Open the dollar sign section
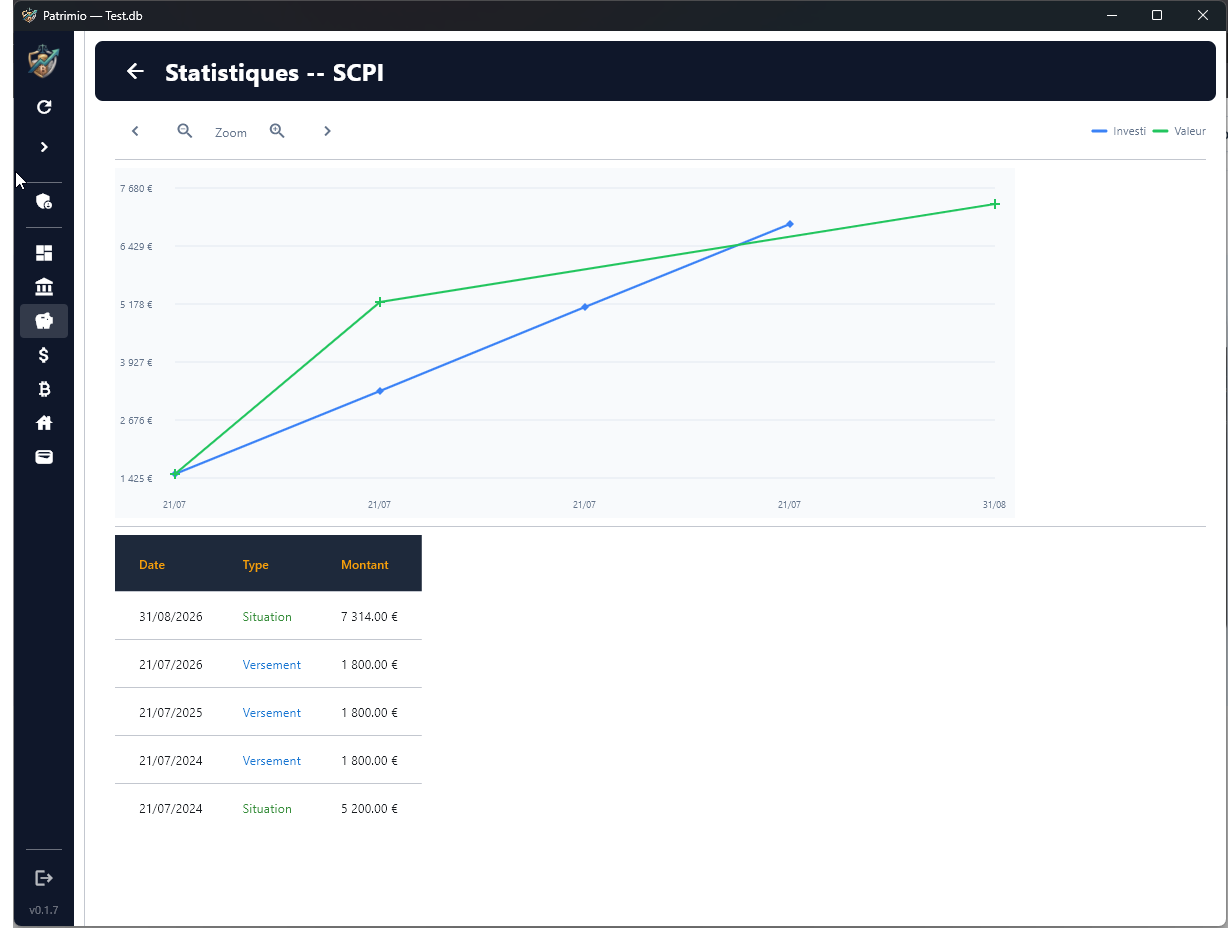Screen dimensions: 1228x928 coord(44,355)
